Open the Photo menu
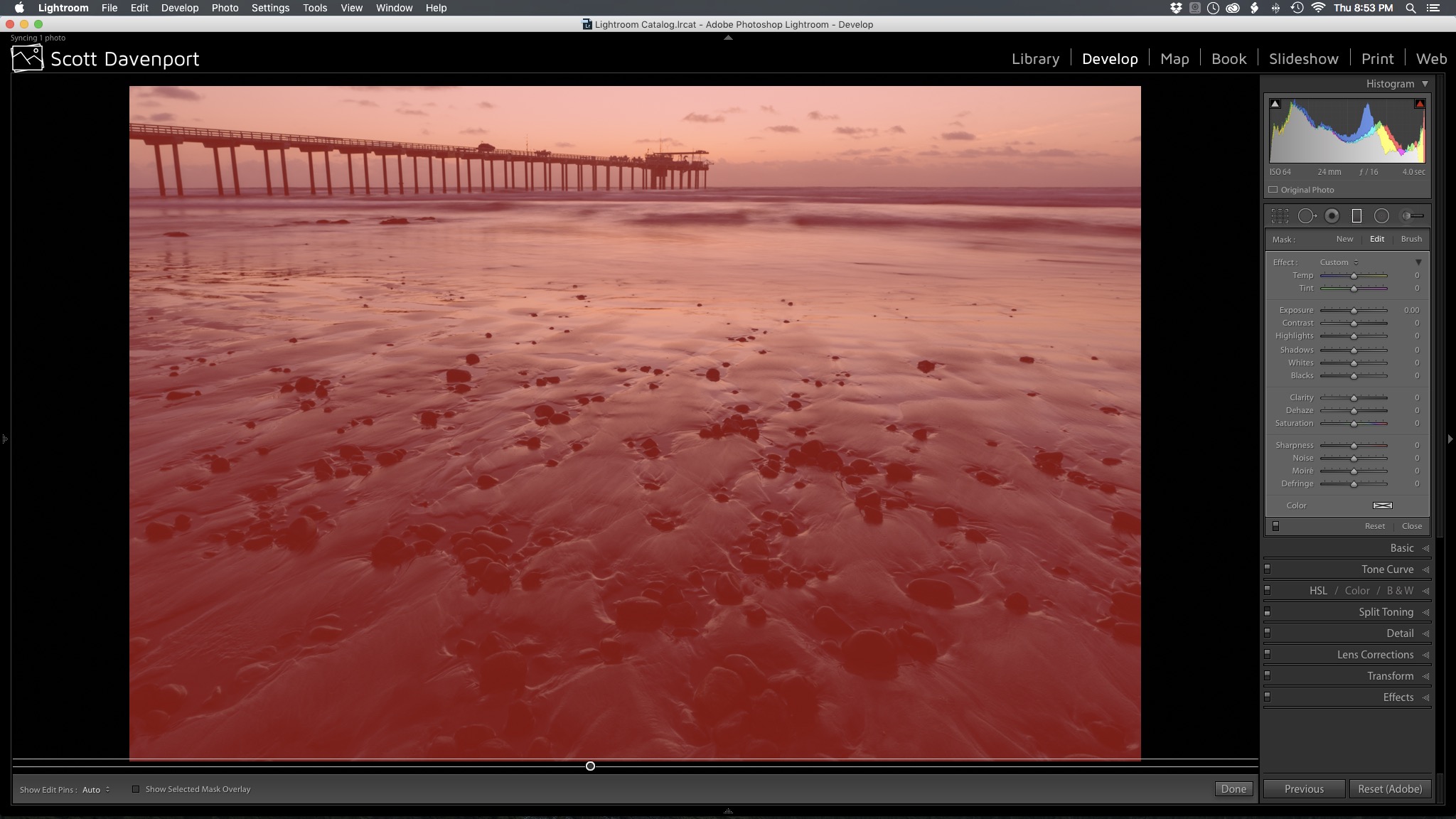 coord(225,8)
